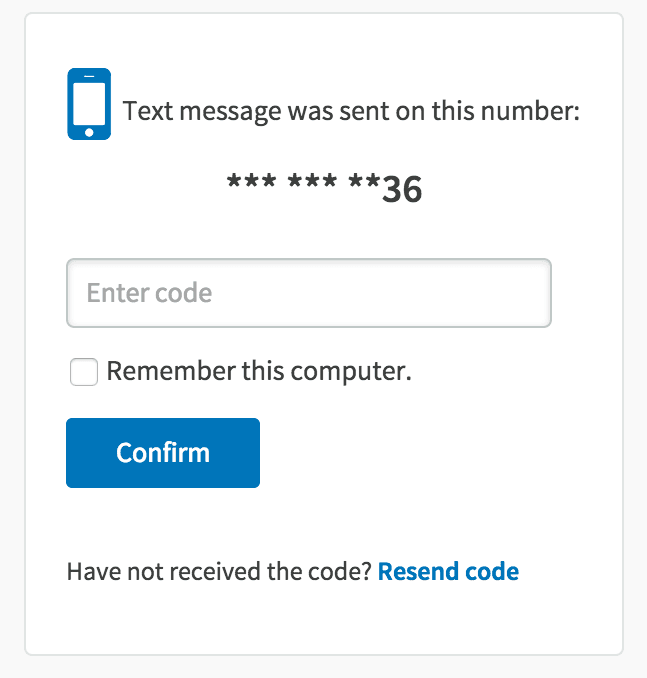This screenshot has height=678, width=647.
Task: Click the "Enter code" placeholder text
Action: (x=150, y=293)
